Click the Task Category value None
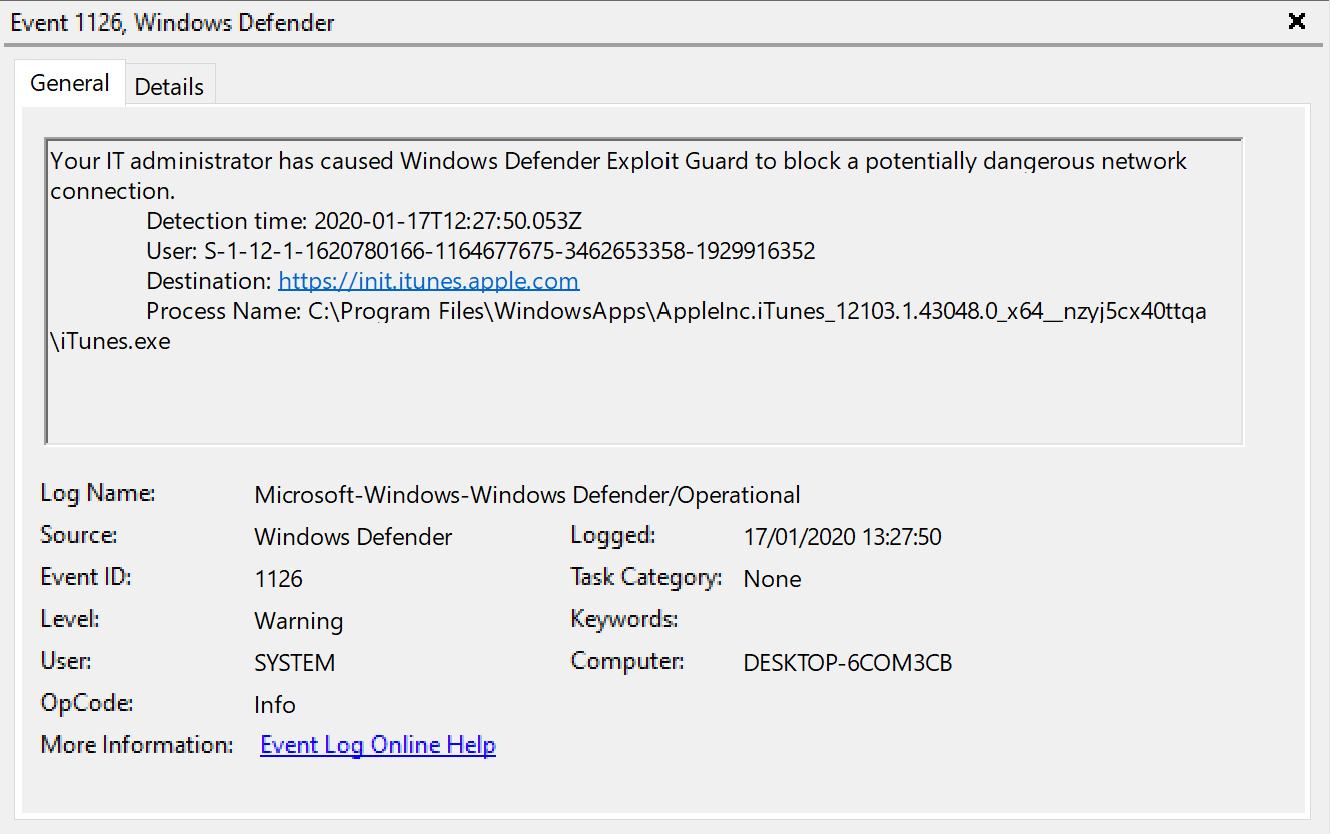Image resolution: width=1330 pixels, height=834 pixels. click(x=773, y=579)
